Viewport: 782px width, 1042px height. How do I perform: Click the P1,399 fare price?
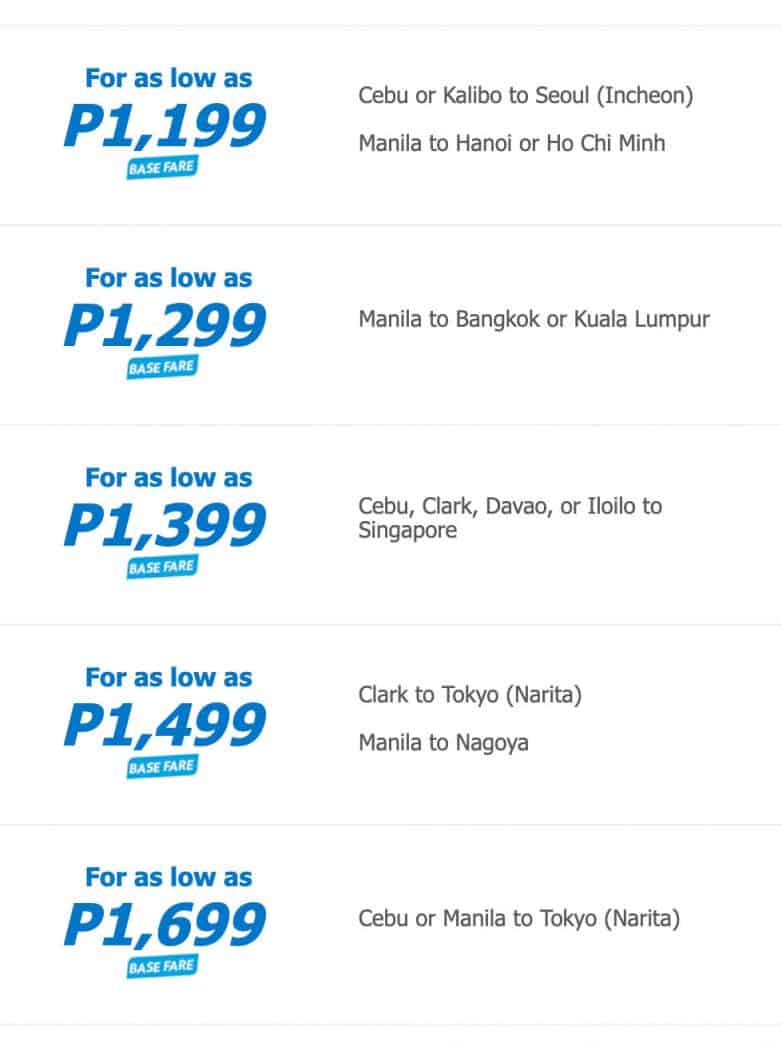[165, 526]
